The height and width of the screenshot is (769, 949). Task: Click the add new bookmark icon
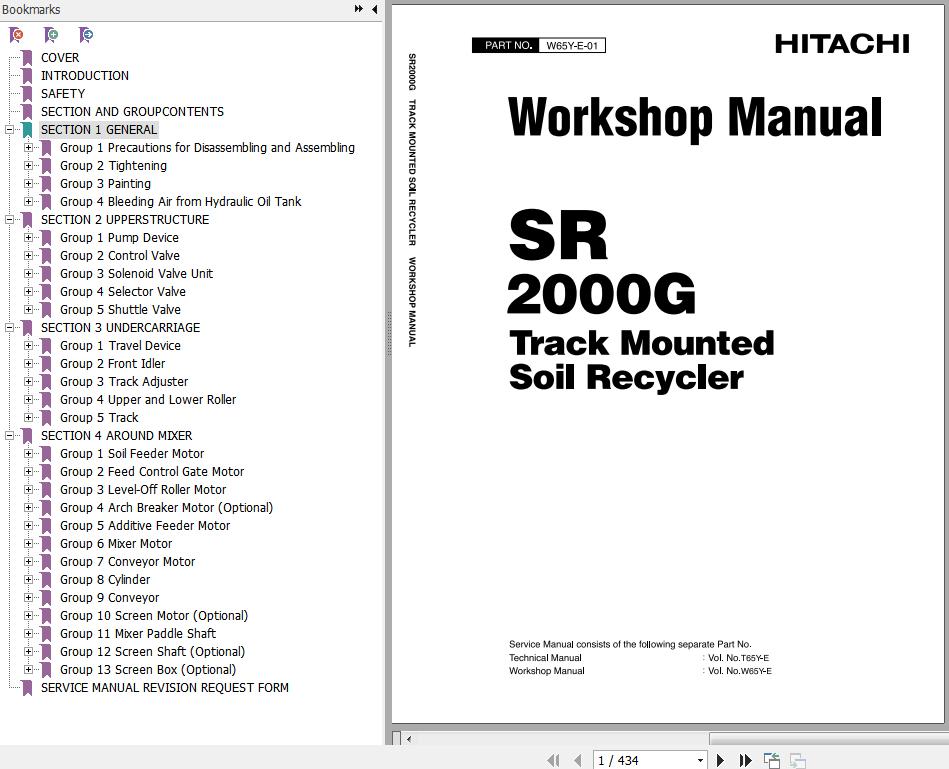pos(51,35)
